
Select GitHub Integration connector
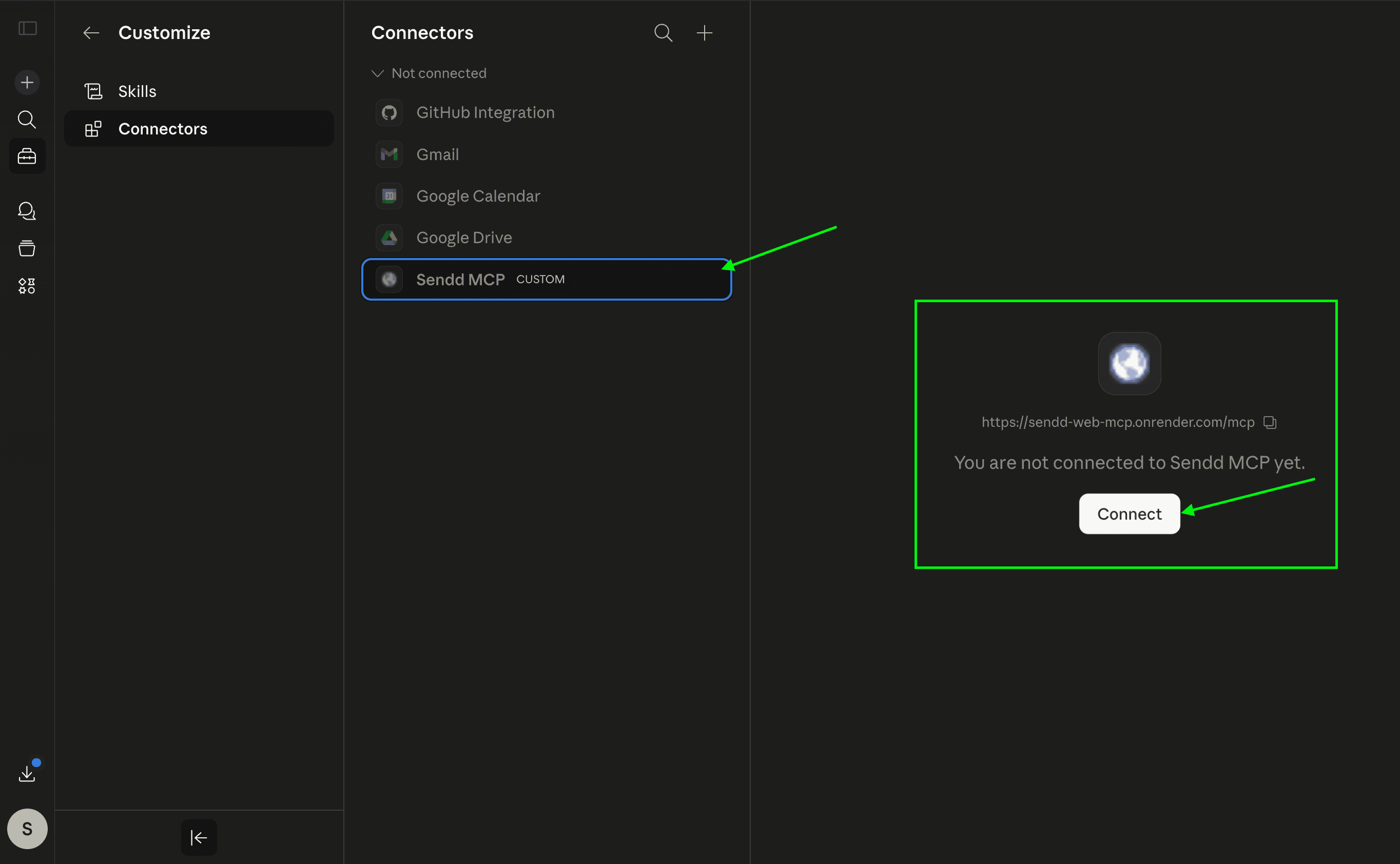pos(485,112)
